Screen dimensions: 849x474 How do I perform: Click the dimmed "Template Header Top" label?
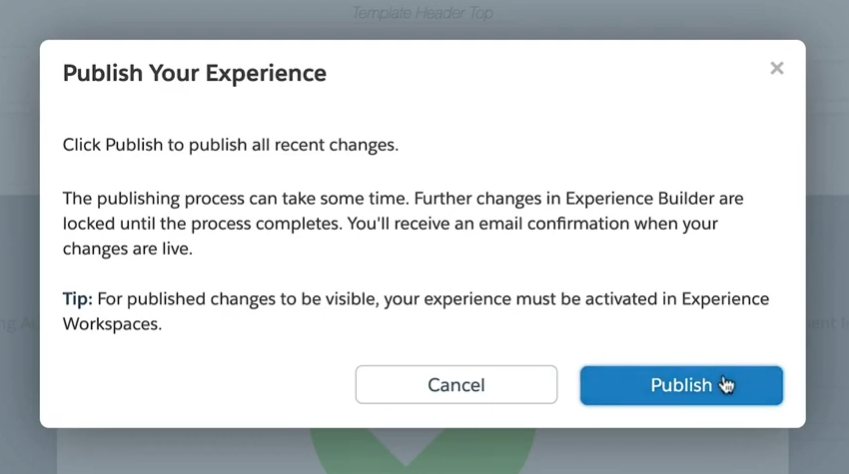coord(423,14)
